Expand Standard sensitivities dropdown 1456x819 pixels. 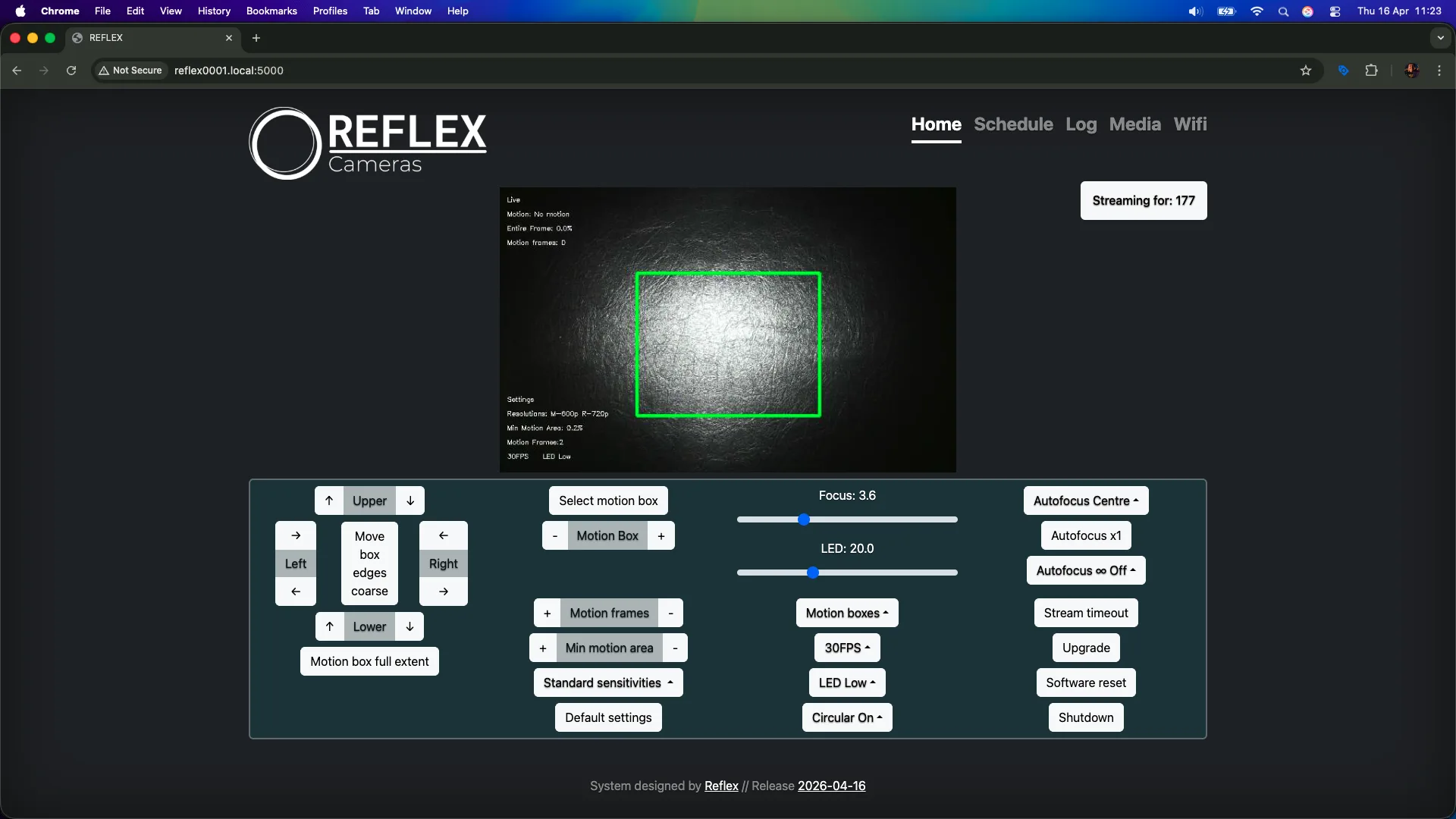[x=608, y=682]
